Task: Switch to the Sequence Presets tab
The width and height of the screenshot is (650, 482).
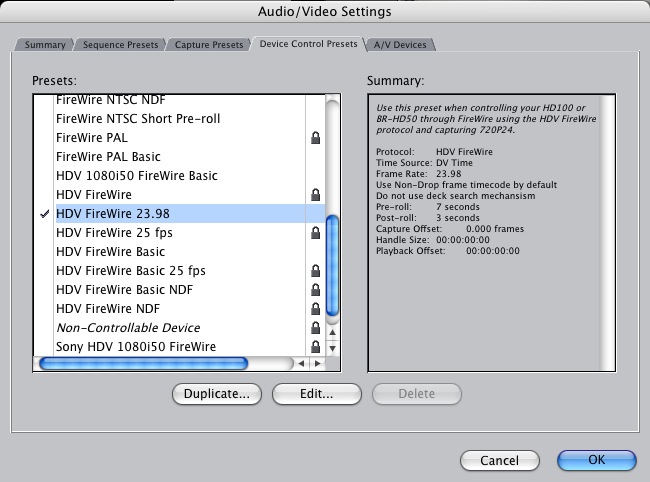Action: 119,45
